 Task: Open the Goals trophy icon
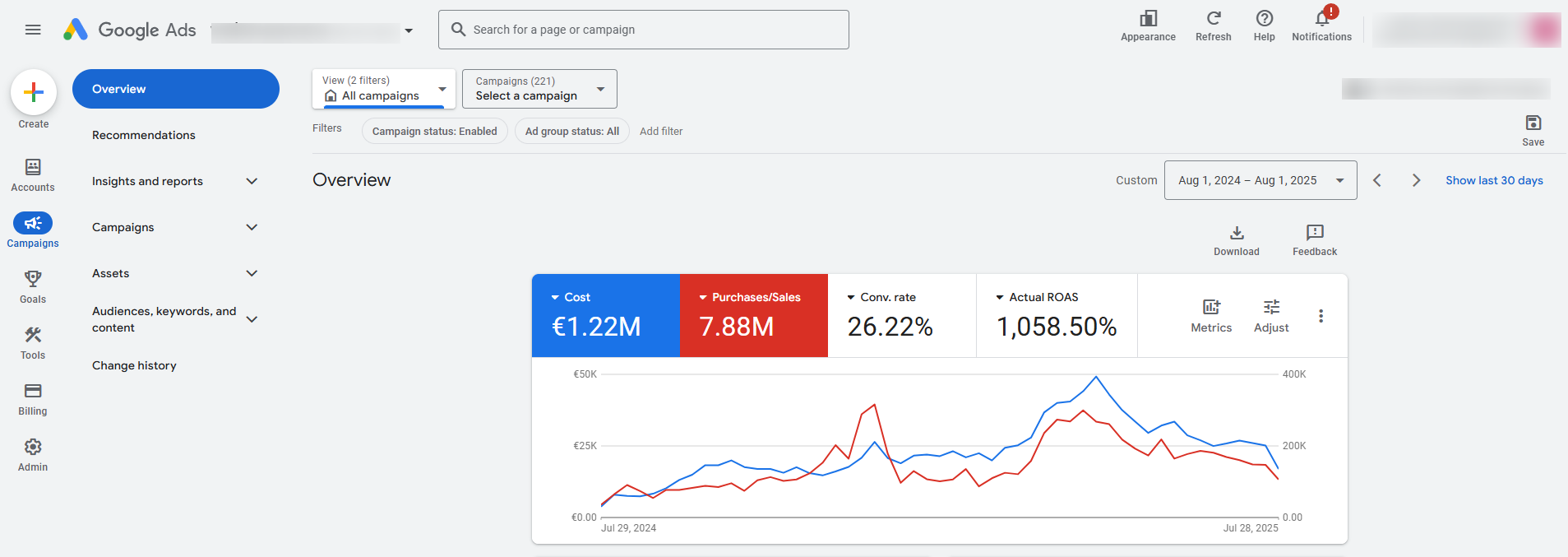pos(33,280)
